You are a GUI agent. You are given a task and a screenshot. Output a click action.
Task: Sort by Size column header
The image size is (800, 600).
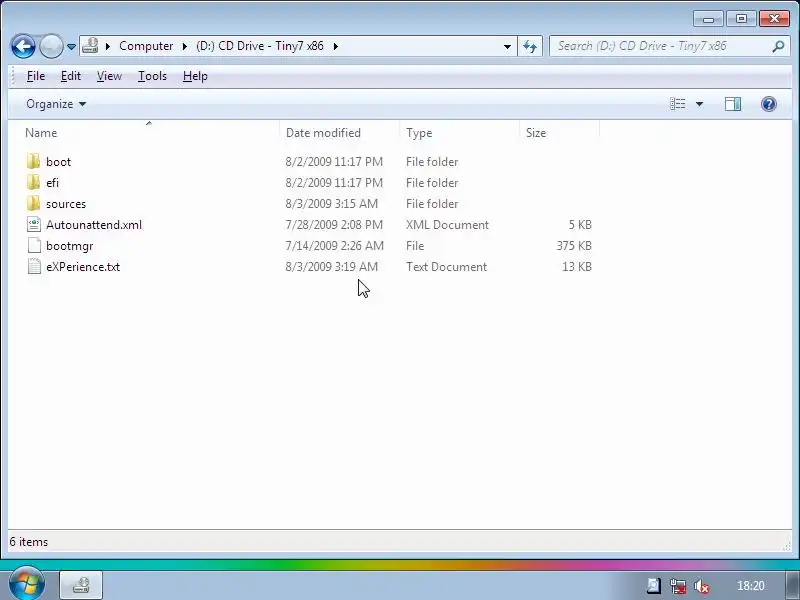coord(560,133)
